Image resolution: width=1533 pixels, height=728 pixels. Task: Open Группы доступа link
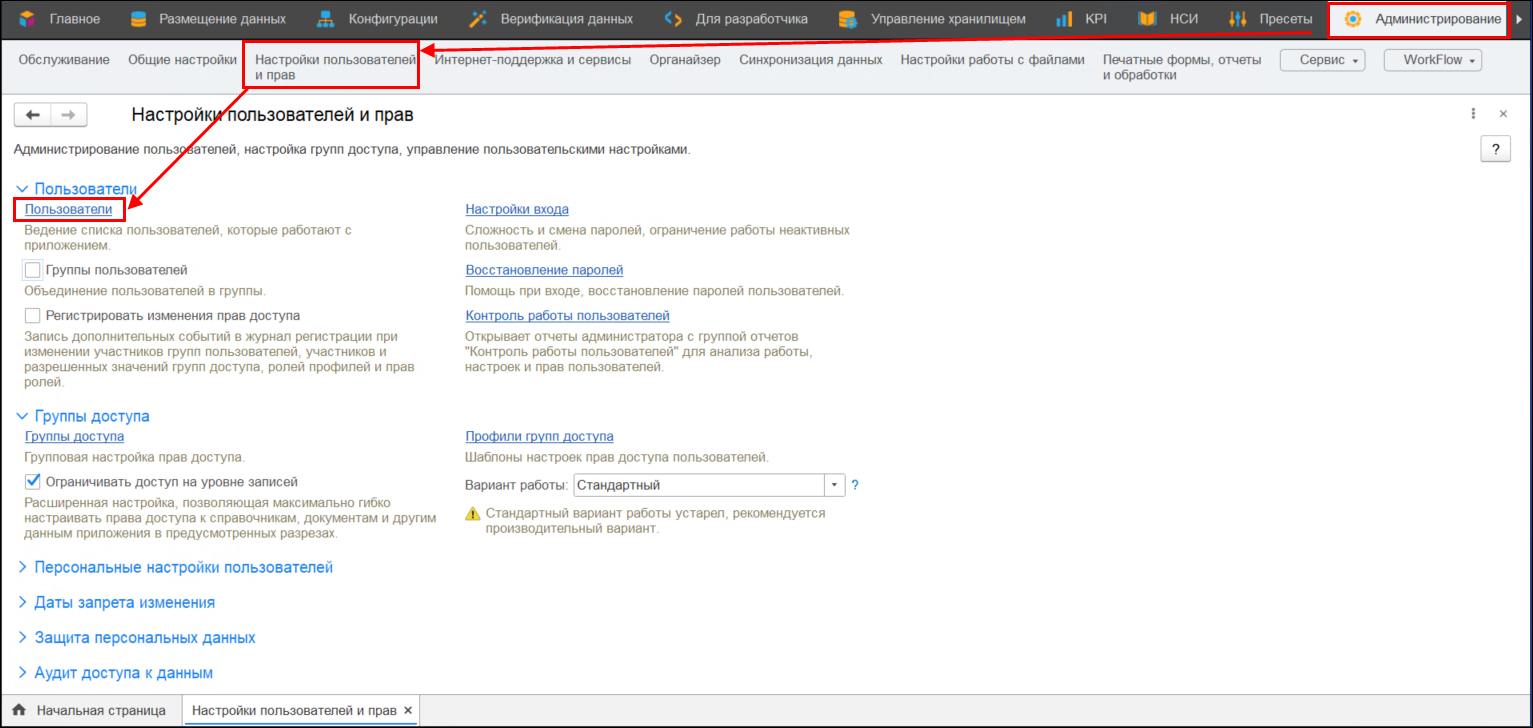(74, 436)
